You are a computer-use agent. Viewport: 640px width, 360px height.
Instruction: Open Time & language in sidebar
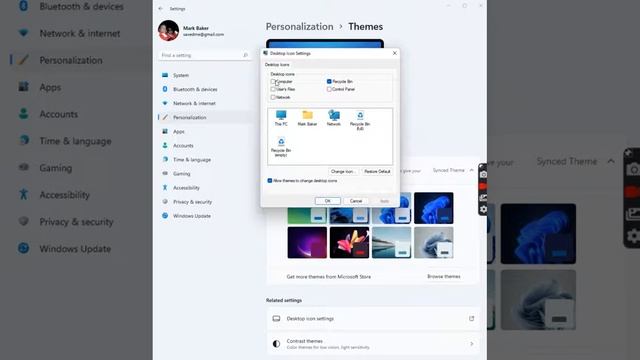192,160
